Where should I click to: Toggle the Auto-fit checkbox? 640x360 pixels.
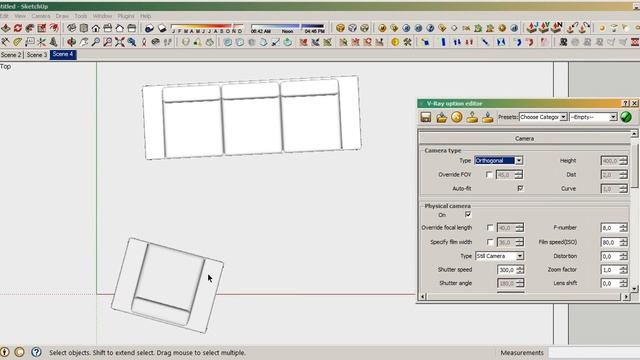pyautogui.click(x=520, y=188)
